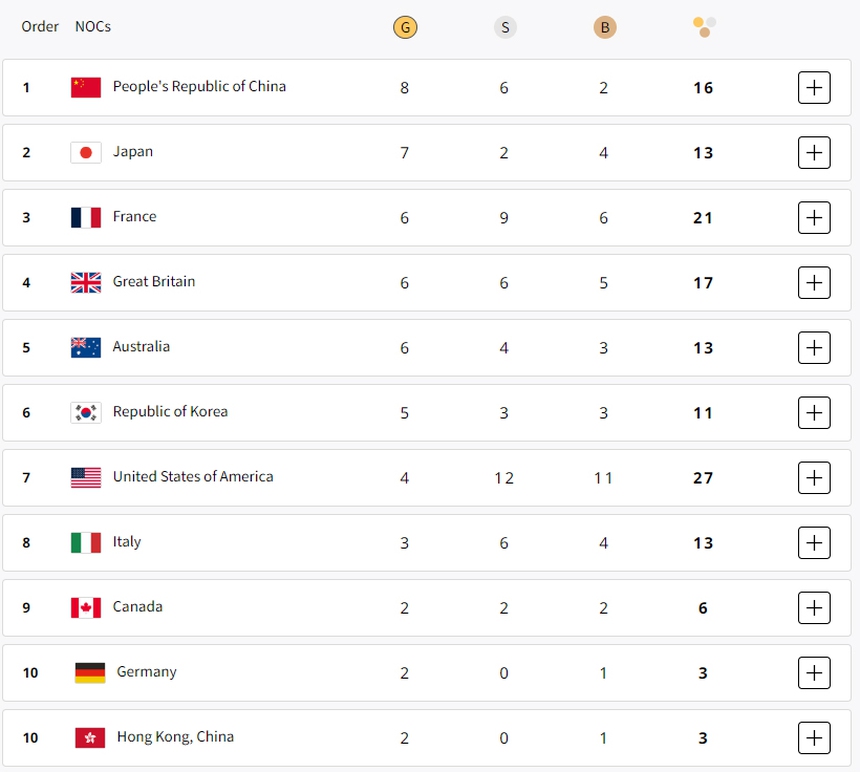Click the Australia flag icon
This screenshot has height=772, width=860.
click(x=86, y=347)
